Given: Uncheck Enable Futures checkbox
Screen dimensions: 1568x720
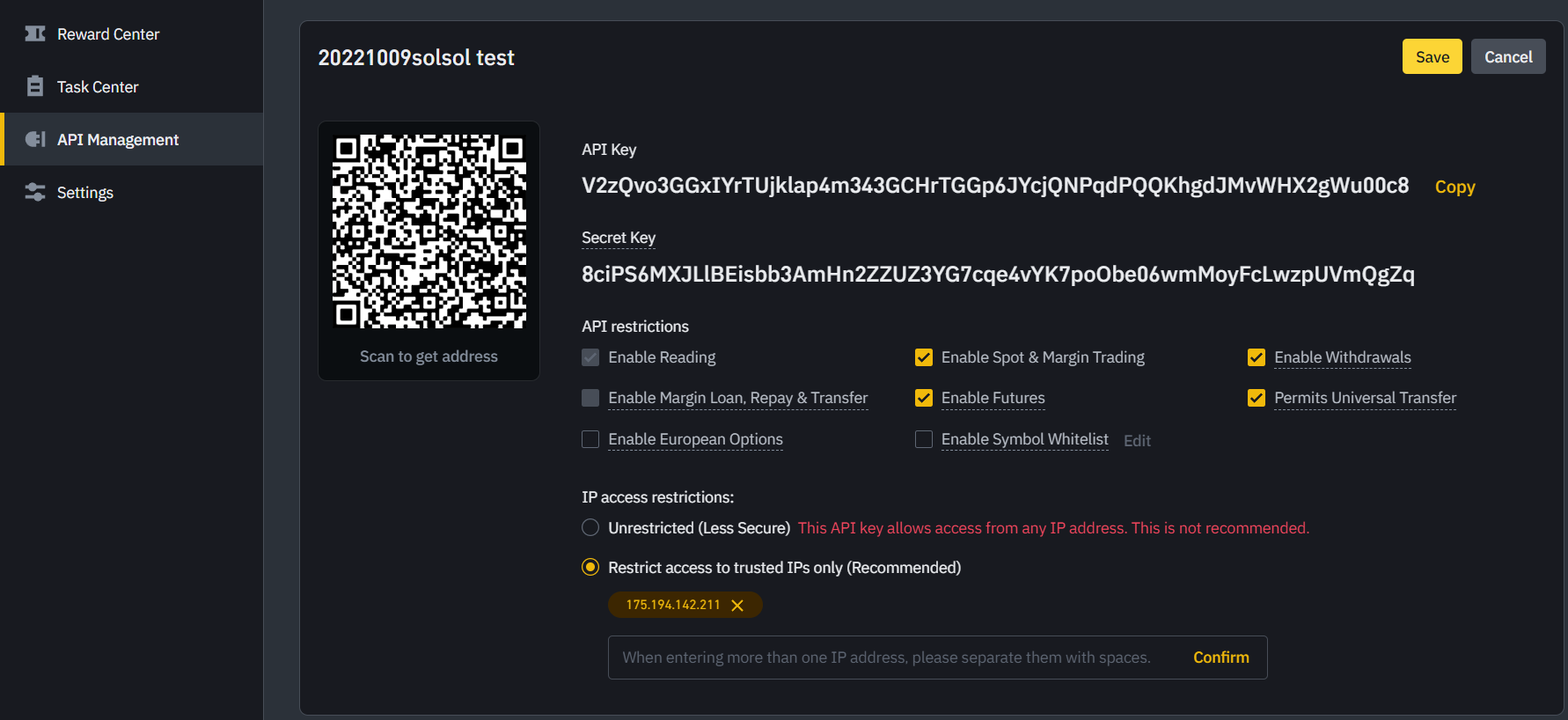Looking at the screenshot, I should click(924, 398).
